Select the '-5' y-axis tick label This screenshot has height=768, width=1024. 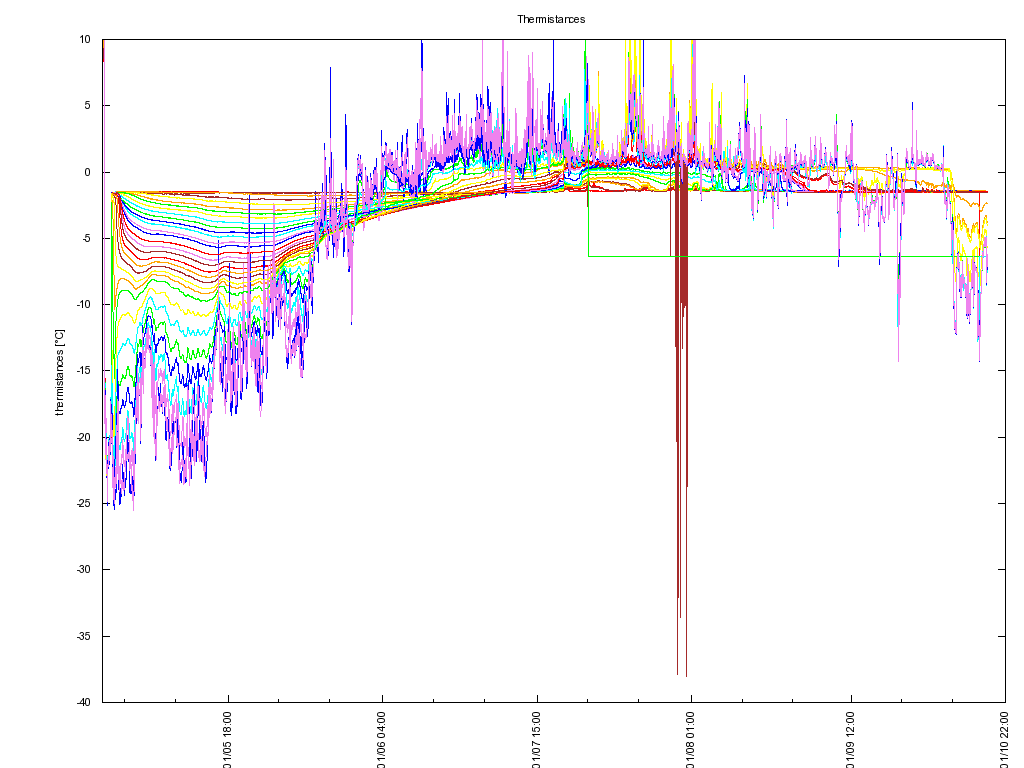pos(86,238)
